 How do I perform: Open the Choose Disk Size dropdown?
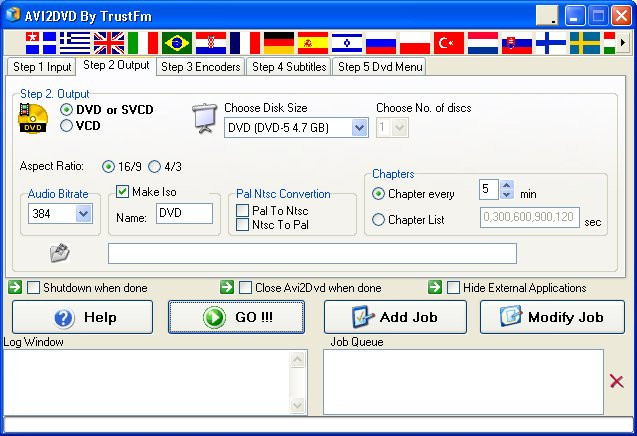click(x=359, y=128)
